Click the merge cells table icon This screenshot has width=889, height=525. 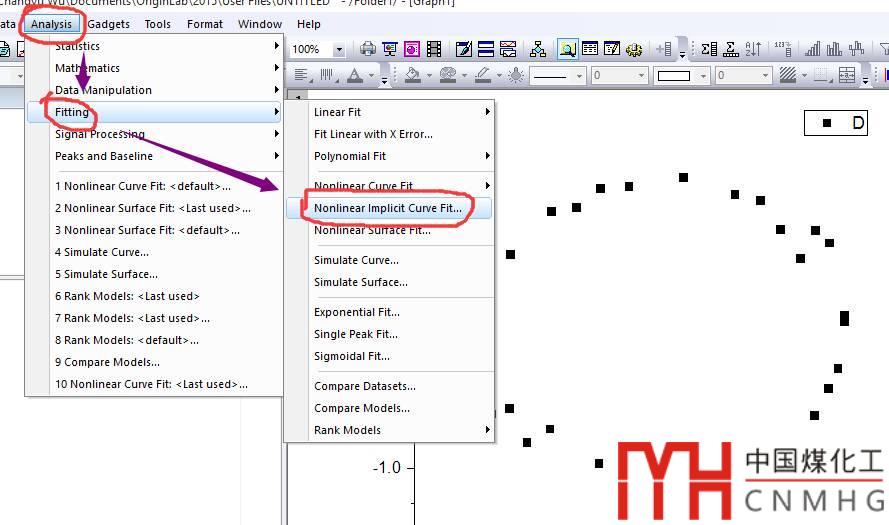coord(847,75)
